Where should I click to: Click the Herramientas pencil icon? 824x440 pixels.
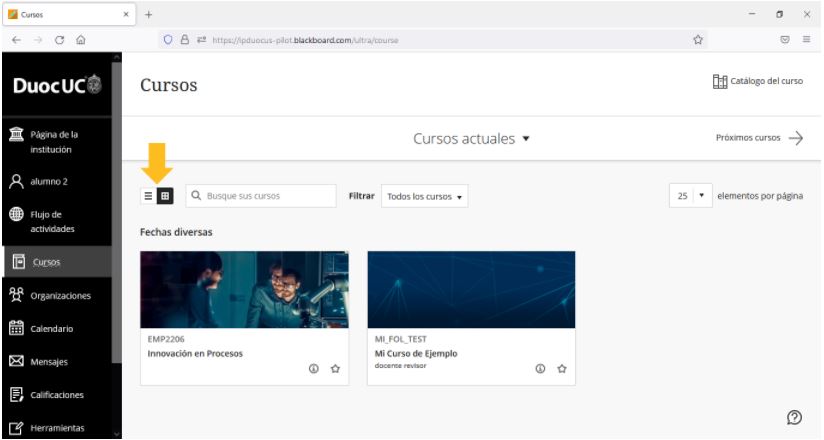tap(16, 428)
